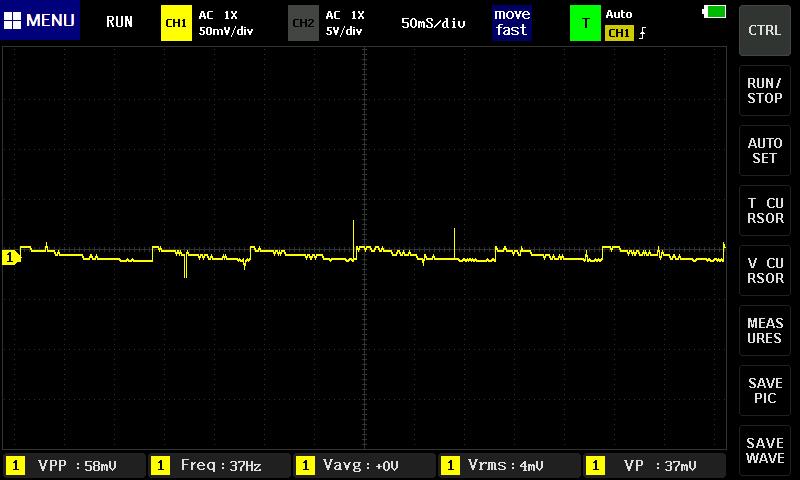The image size is (800, 480).
Task: Adjust CH2 5V/div vertical scale
Action: tap(344, 31)
